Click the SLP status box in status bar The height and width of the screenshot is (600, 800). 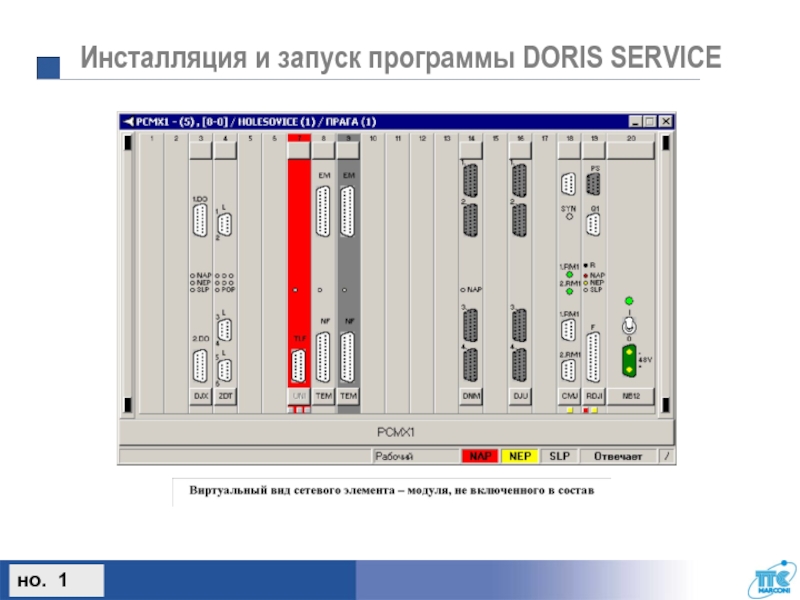[x=559, y=456]
